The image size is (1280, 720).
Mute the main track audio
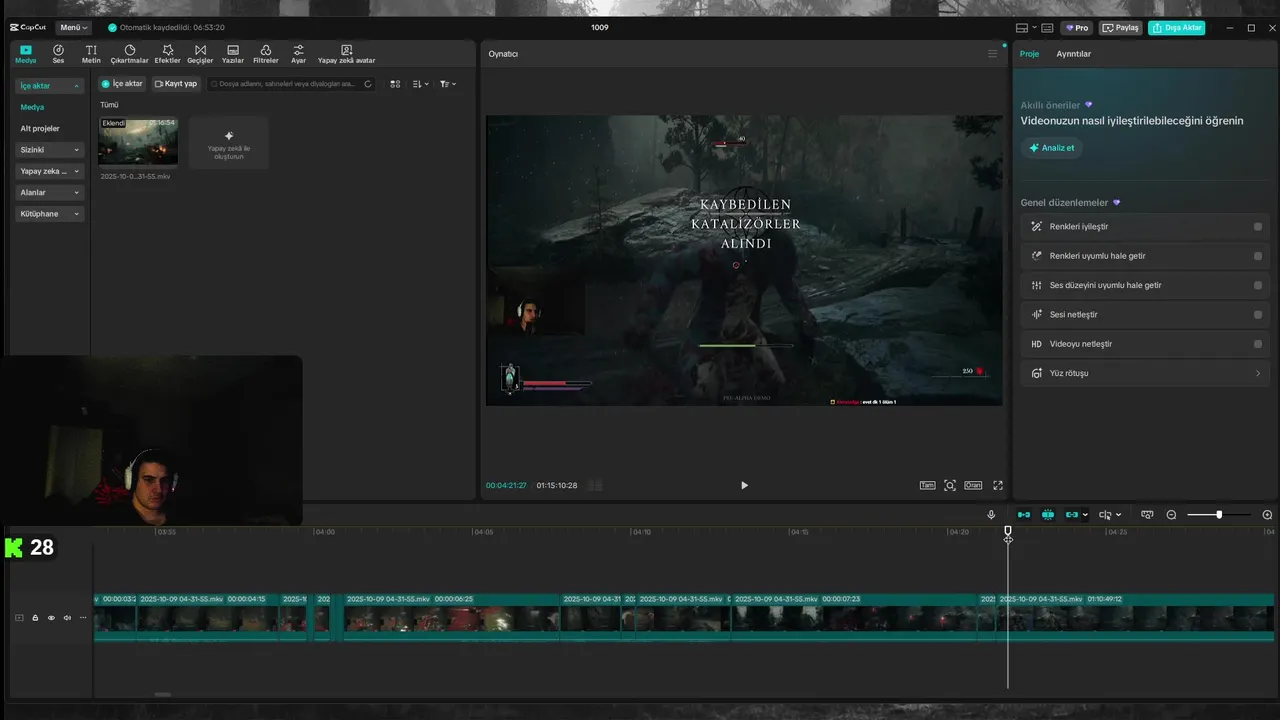(67, 618)
